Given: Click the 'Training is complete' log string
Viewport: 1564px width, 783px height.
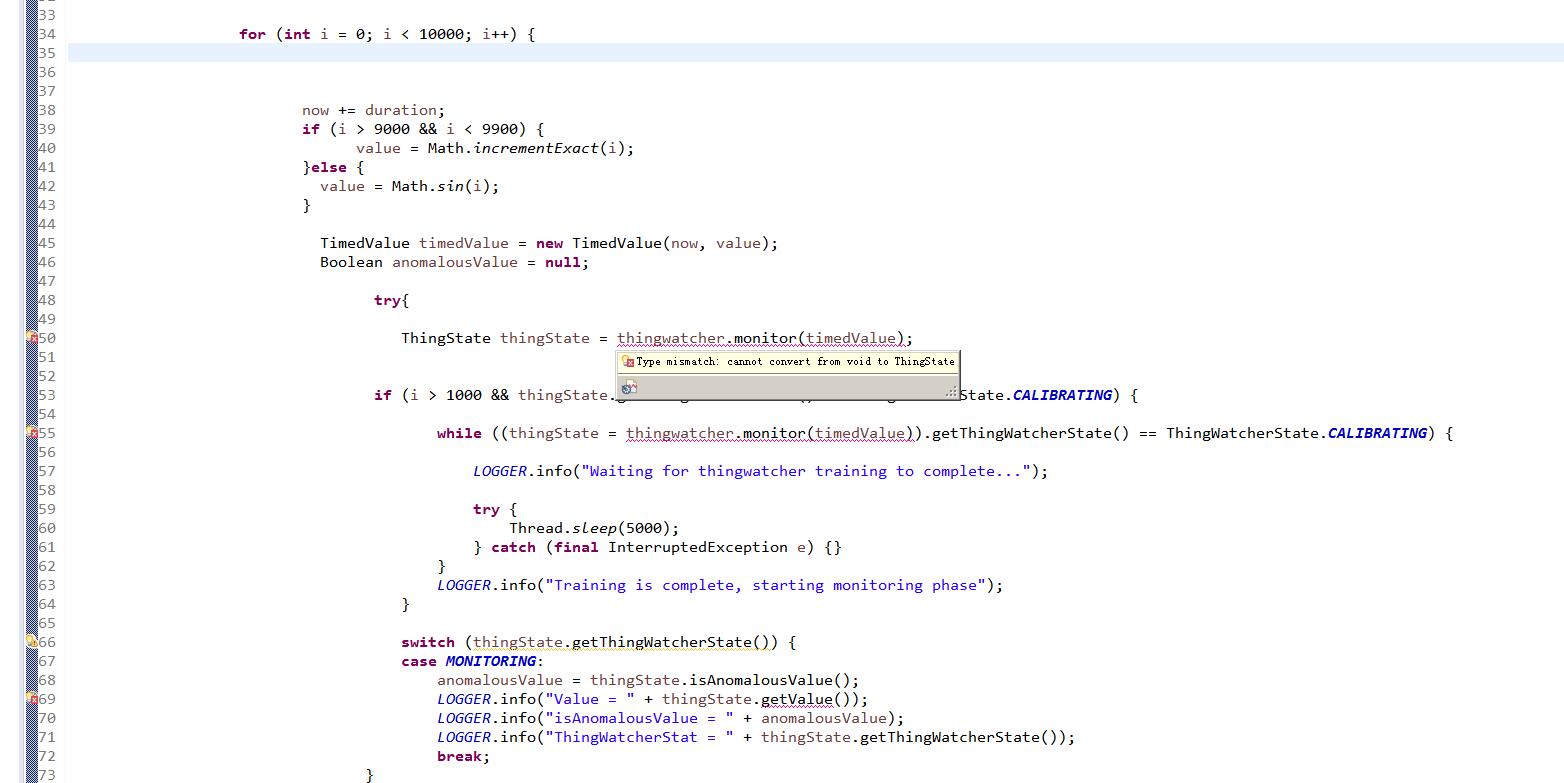Looking at the screenshot, I should (769, 585).
